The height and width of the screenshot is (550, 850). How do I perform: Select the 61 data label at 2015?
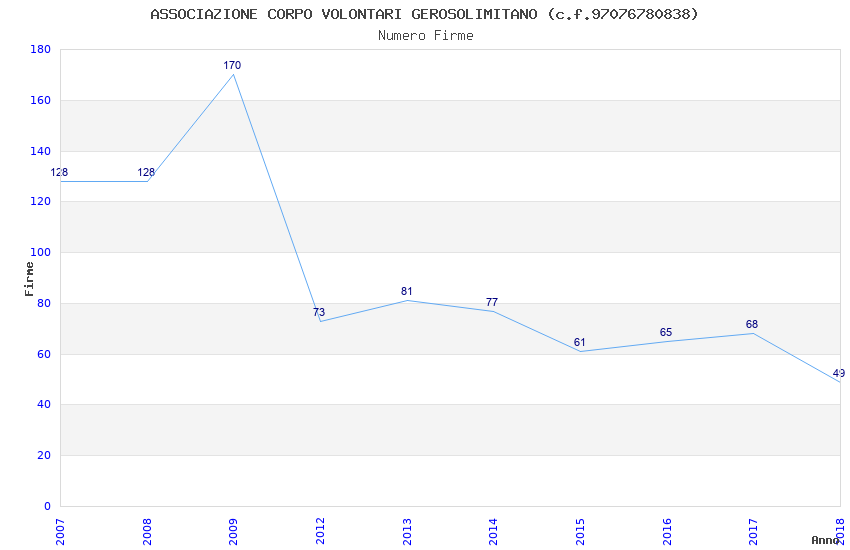579,342
